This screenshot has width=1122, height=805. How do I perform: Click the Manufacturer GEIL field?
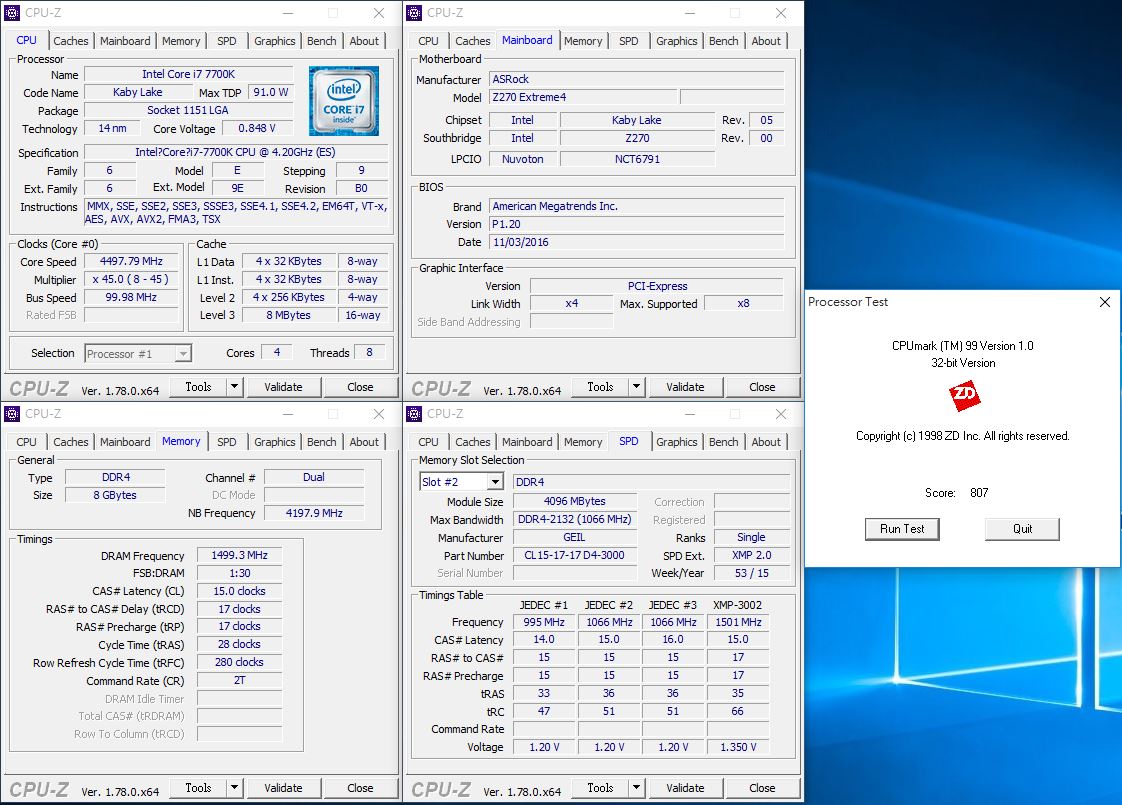[574, 537]
